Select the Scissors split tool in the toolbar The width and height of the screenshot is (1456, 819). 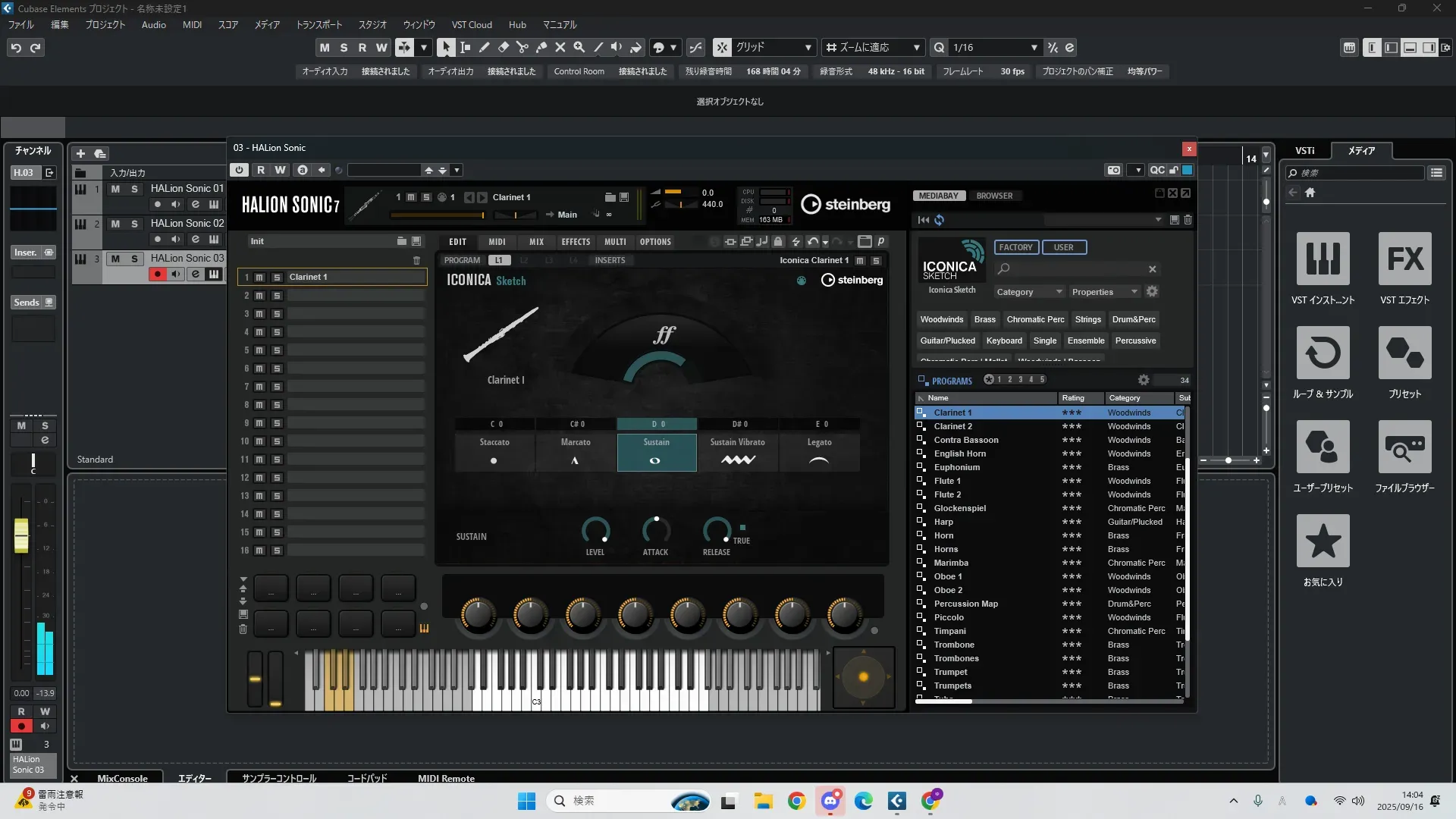[x=522, y=47]
